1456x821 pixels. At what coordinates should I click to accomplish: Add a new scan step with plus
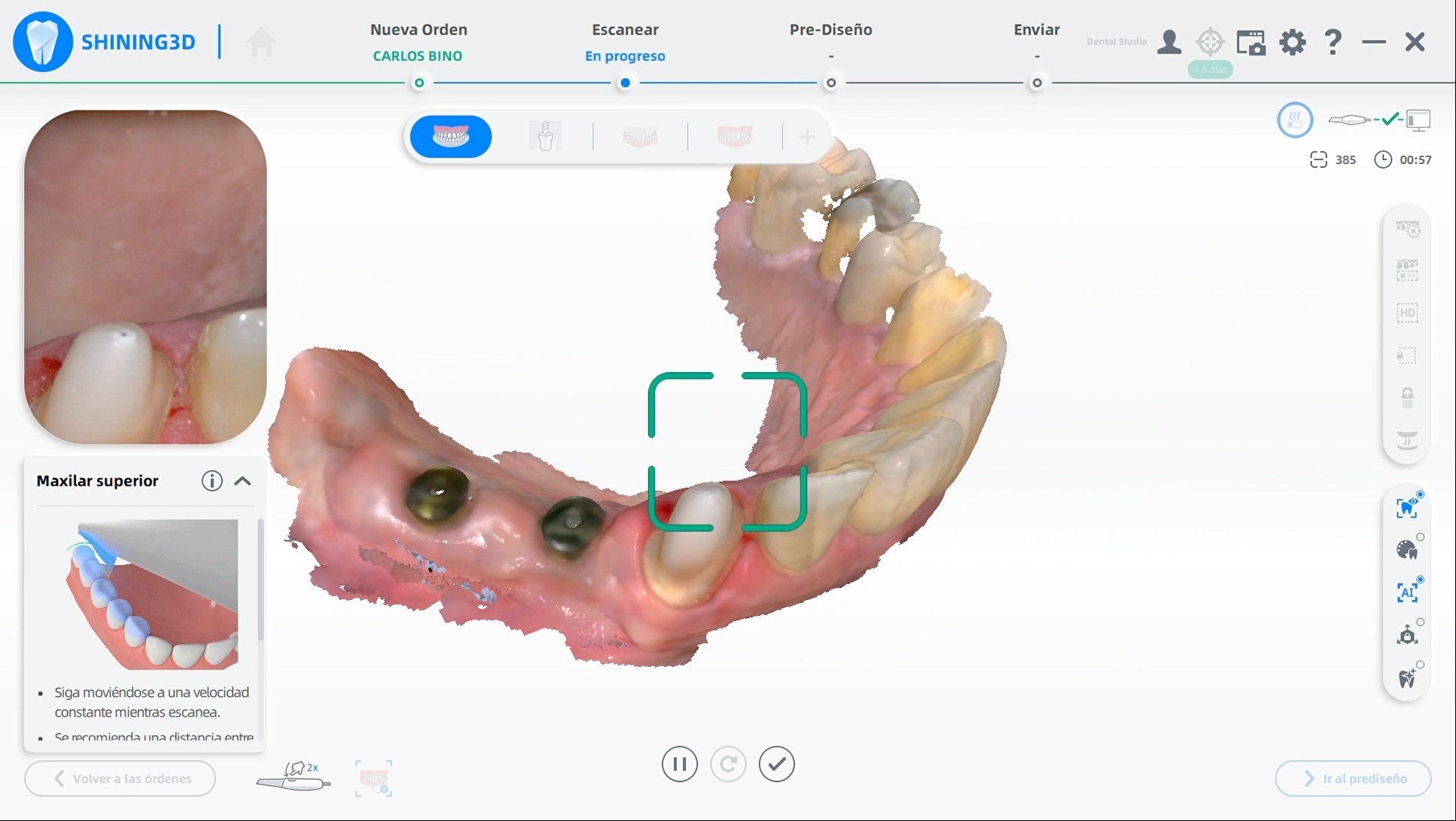pos(806,137)
